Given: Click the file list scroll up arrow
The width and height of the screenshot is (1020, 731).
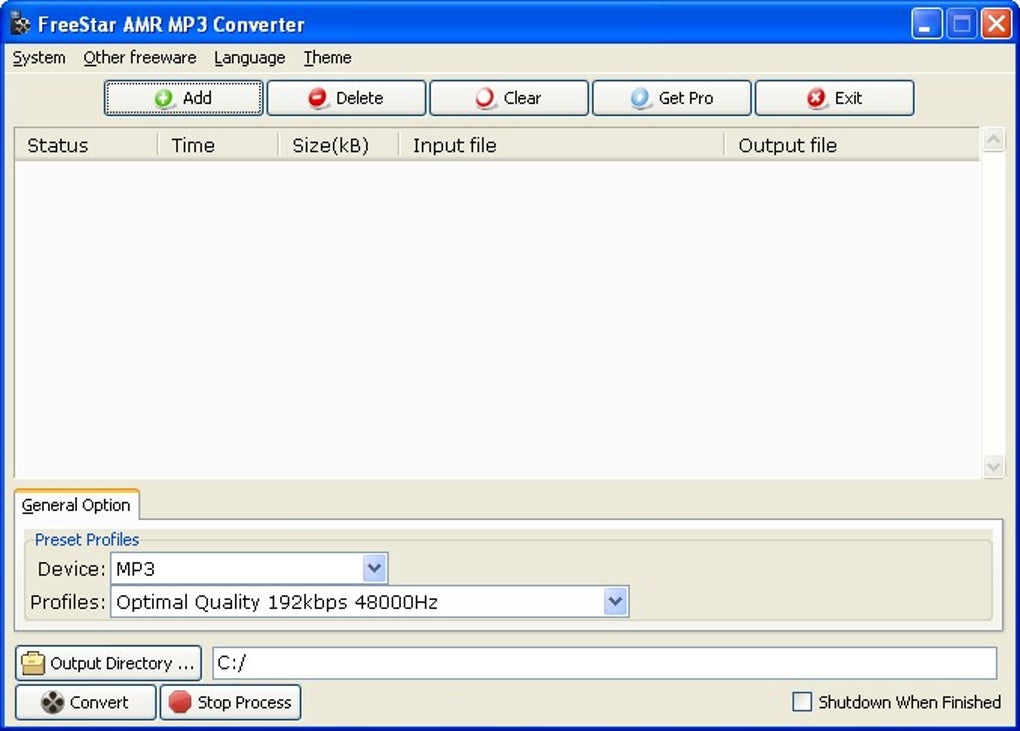Looking at the screenshot, I should tap(993, 140).
